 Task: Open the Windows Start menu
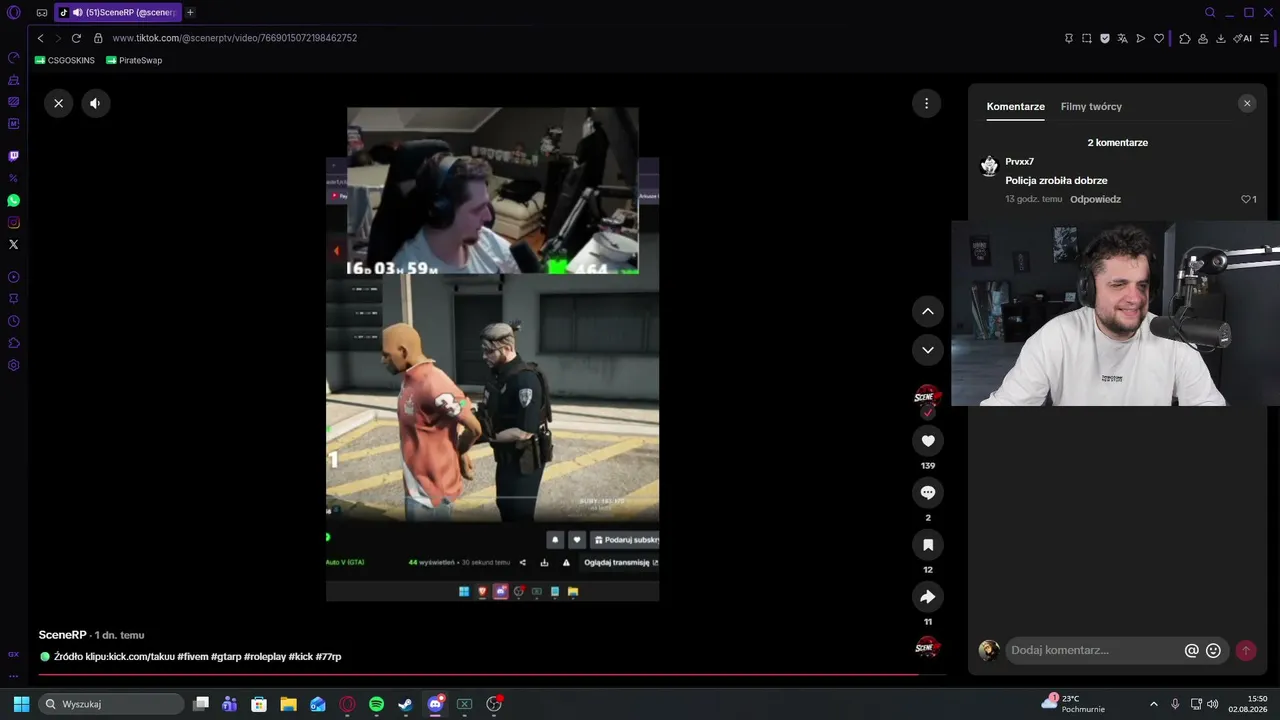click(x=21, y=704)
